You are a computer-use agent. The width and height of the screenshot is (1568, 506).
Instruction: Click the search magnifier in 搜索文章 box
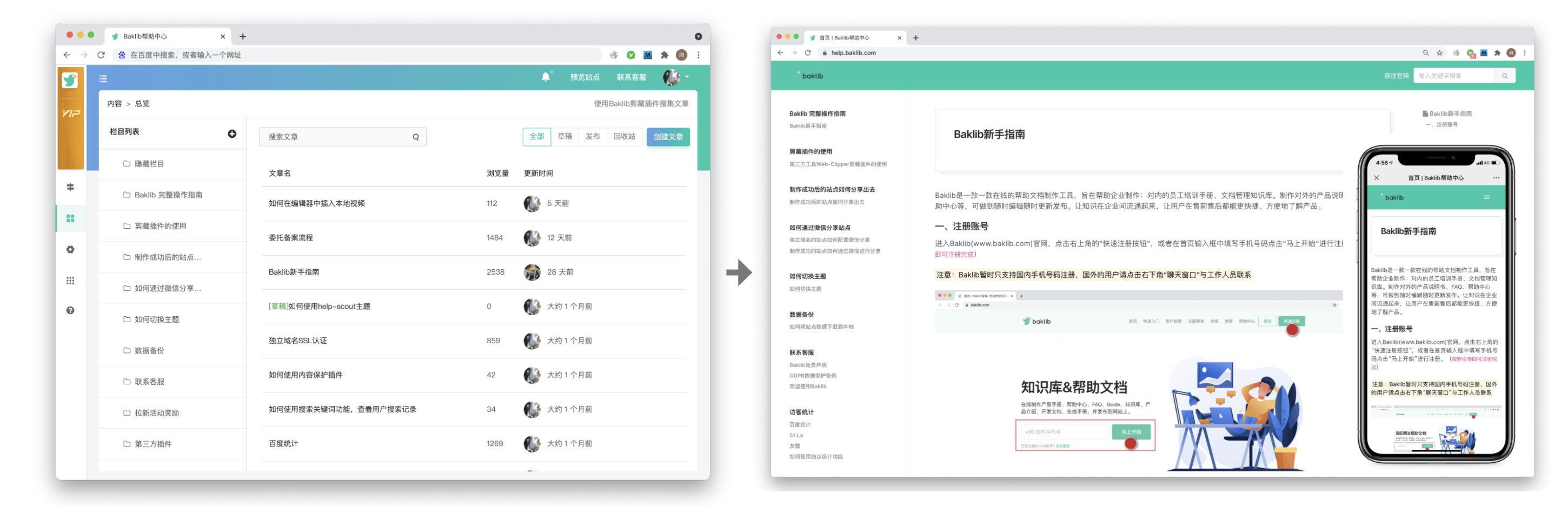point(416,137)
